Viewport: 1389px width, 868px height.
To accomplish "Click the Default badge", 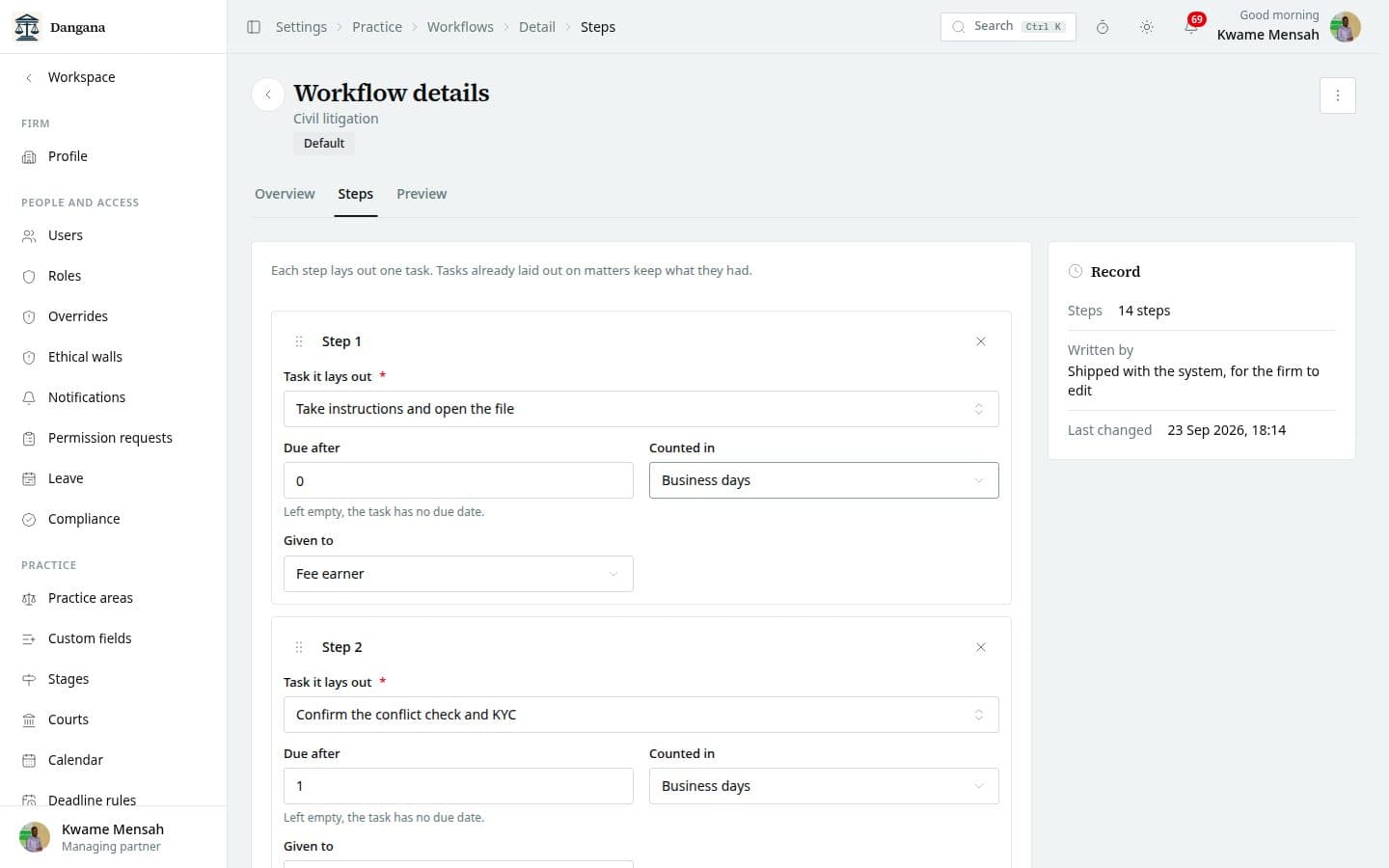I will click(x=324, y=143).
